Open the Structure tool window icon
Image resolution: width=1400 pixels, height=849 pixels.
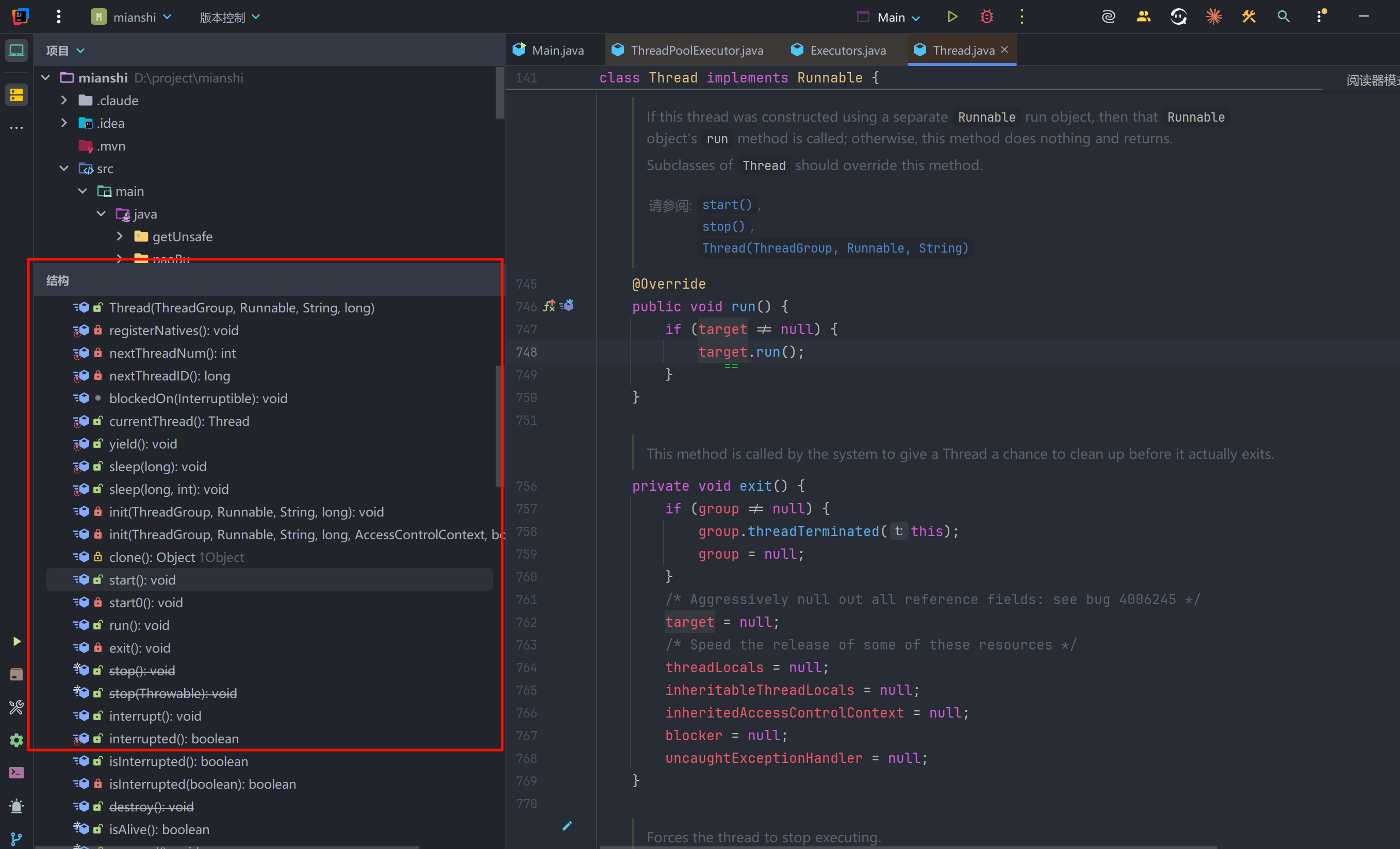17,95
